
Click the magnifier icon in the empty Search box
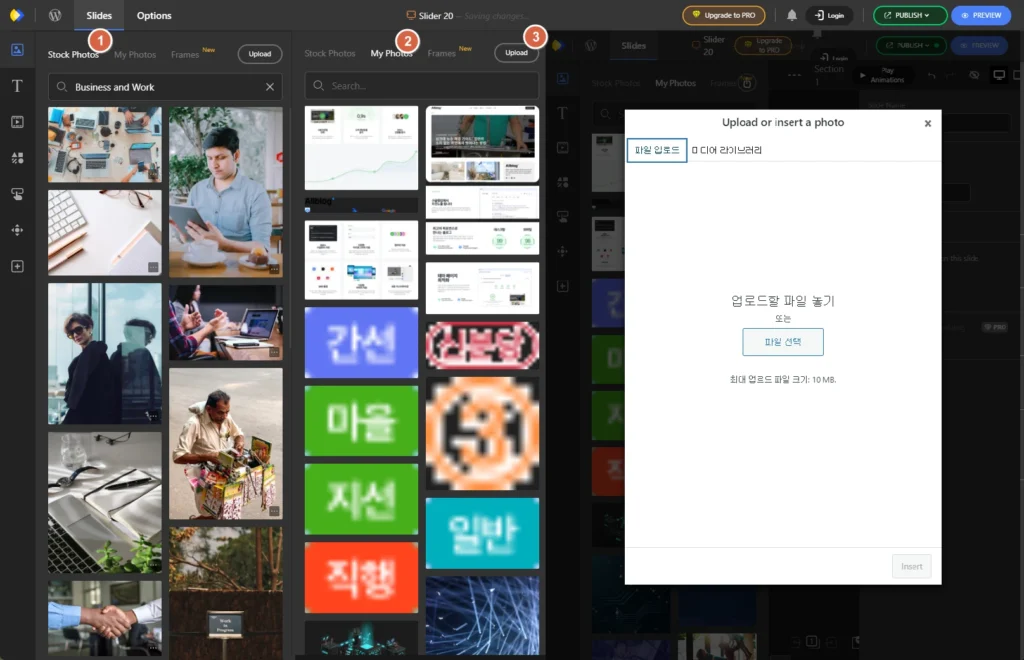[319, 86]
